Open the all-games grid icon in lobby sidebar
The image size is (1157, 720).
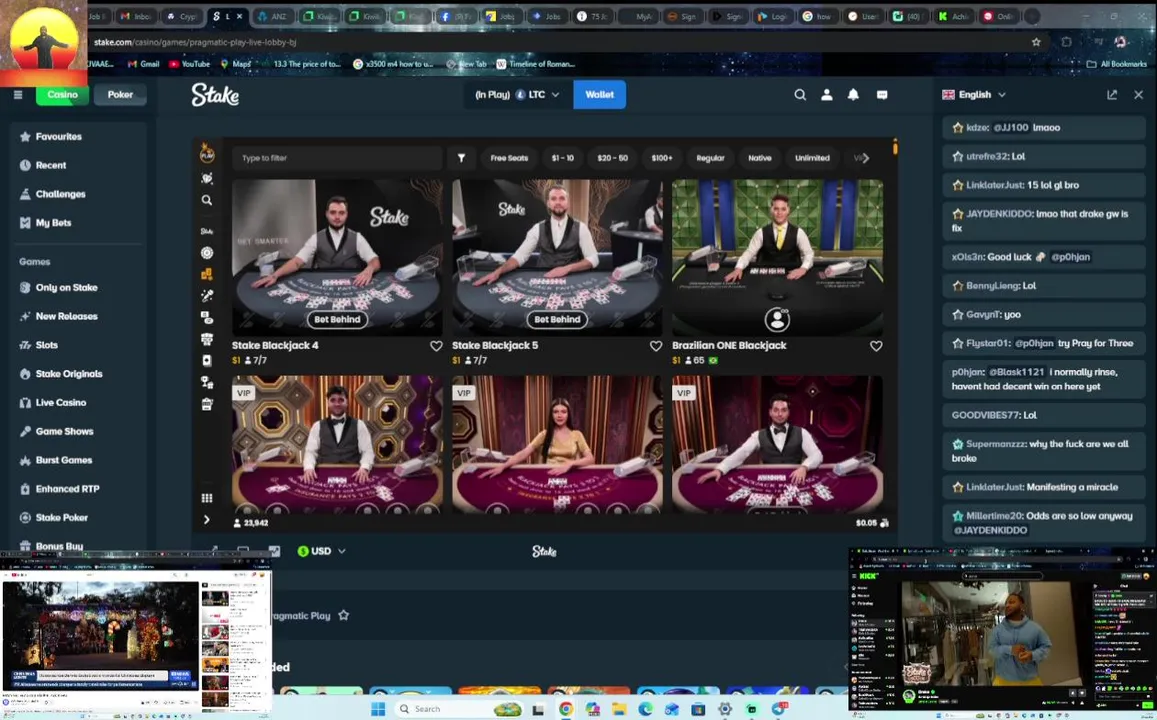click(x=207, y=498)
